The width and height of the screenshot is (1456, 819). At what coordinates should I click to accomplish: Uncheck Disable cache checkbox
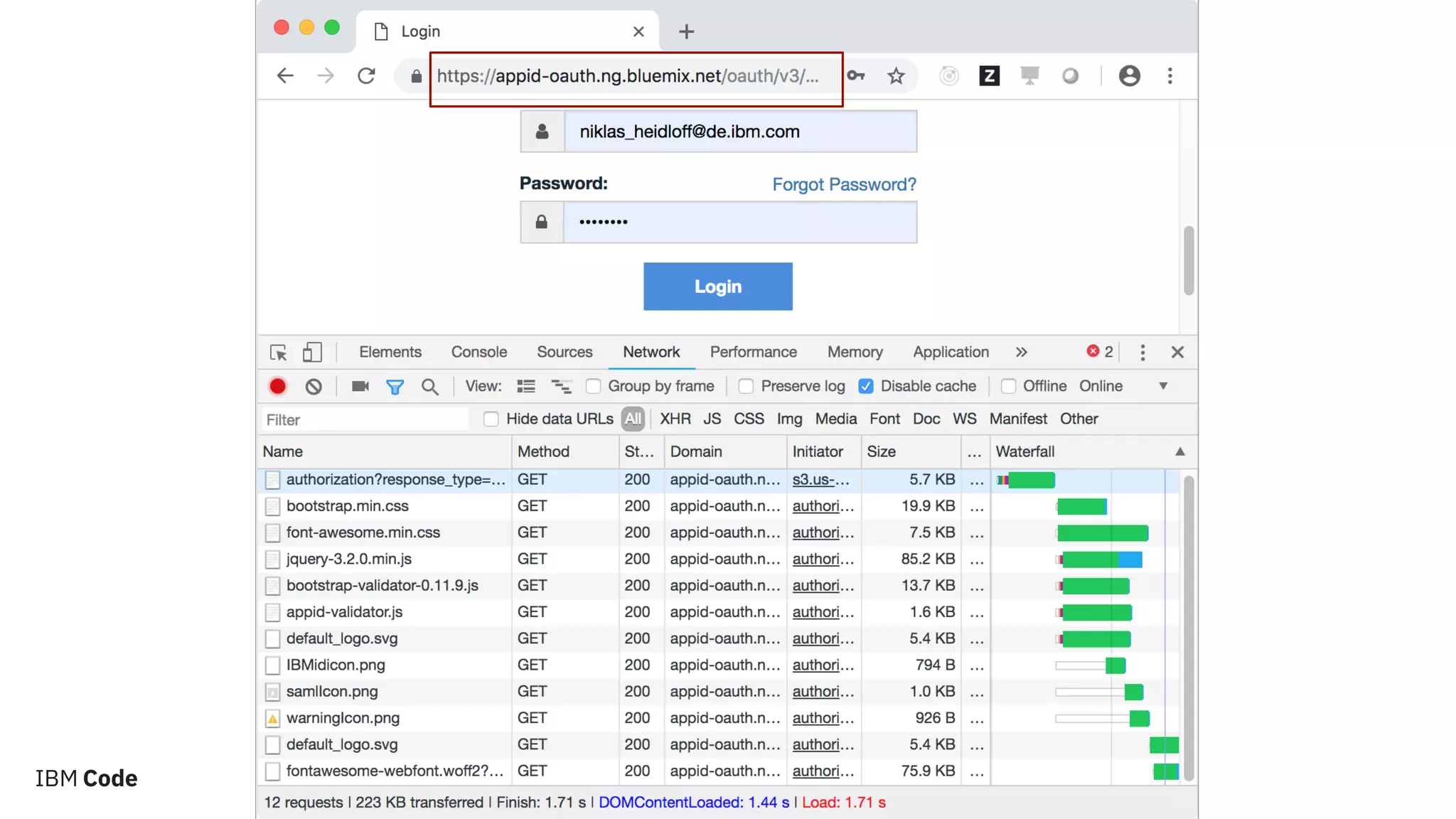pyautogui.click(x=865, y=386)
